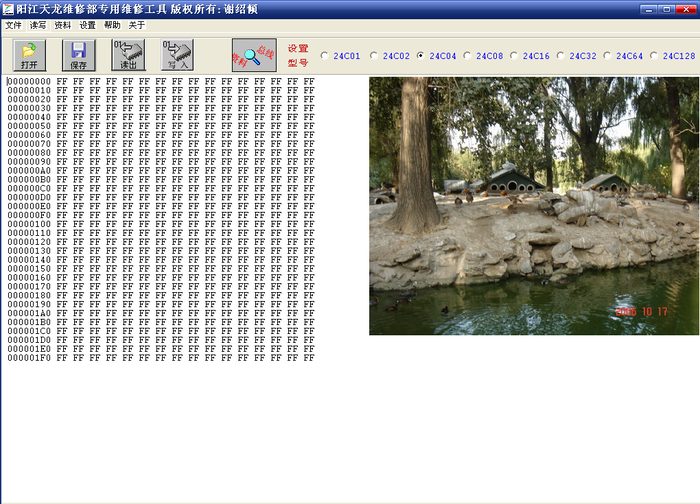Minimize the repair tool window
Screen dimensions: 700x504
click(x=648, y=9)
